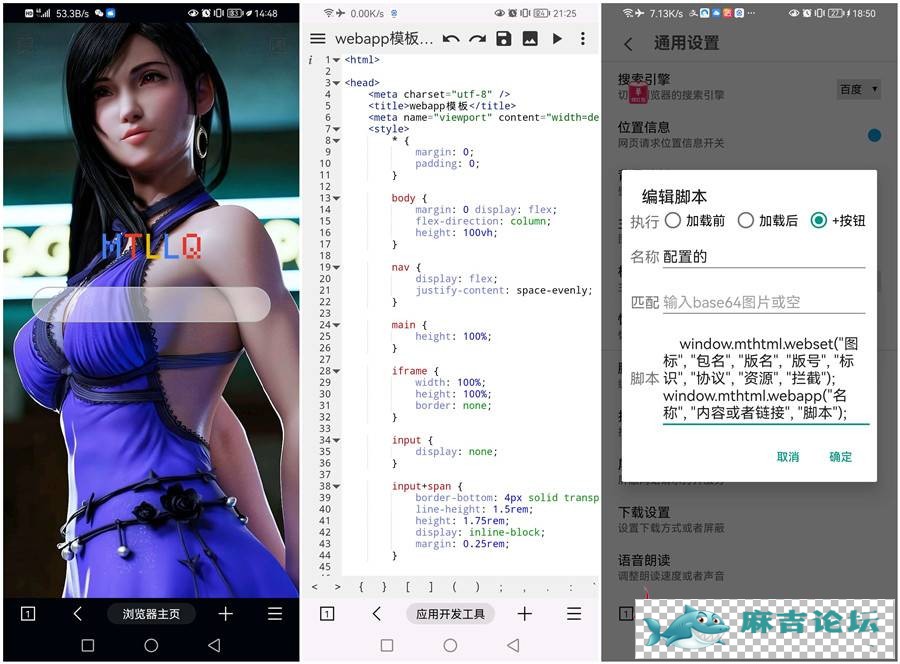
Task: Insert the > symbol from the editor key bar
Action: point(338,587)
